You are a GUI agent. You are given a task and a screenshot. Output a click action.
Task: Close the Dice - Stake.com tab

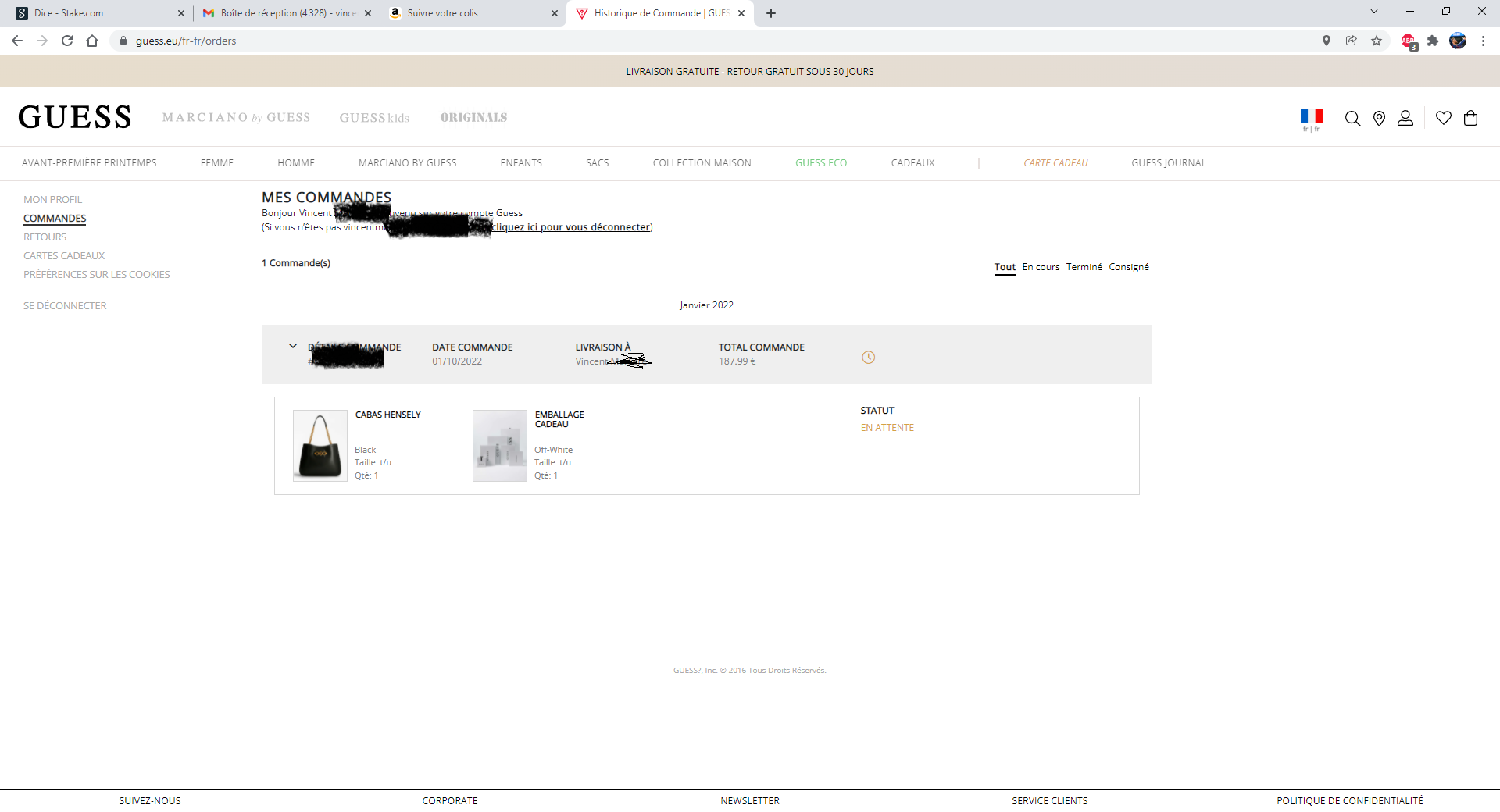click(x=181, y=13)
